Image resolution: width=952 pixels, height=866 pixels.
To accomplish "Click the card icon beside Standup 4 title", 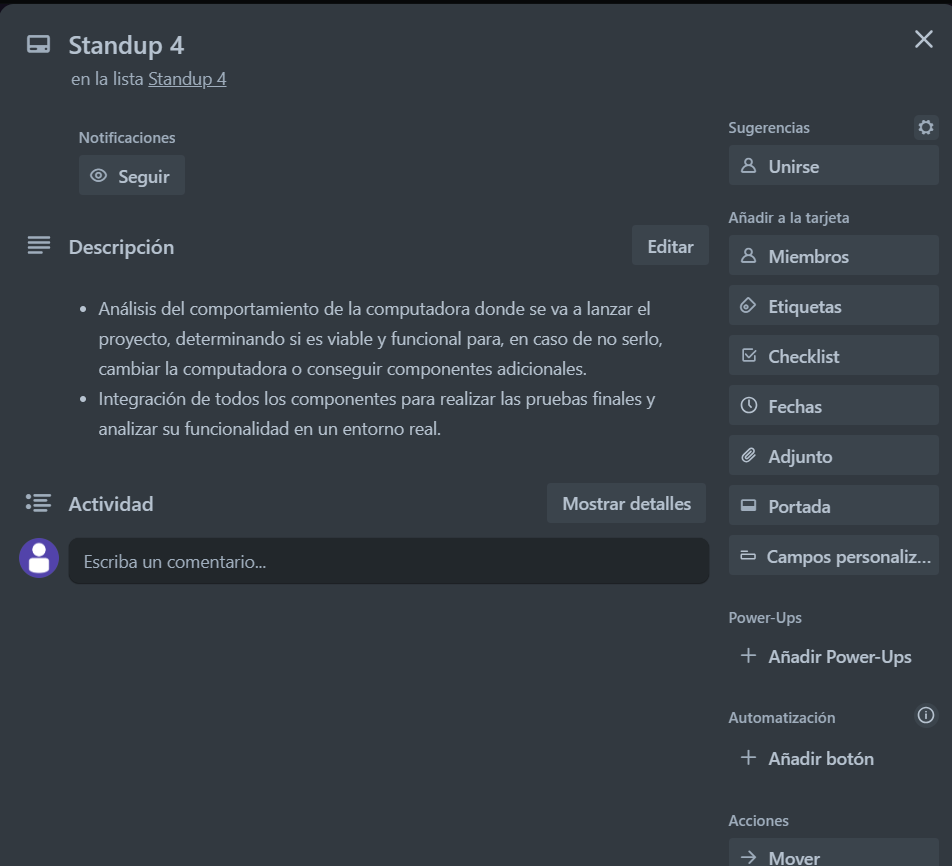I will (x=38, y=45).
